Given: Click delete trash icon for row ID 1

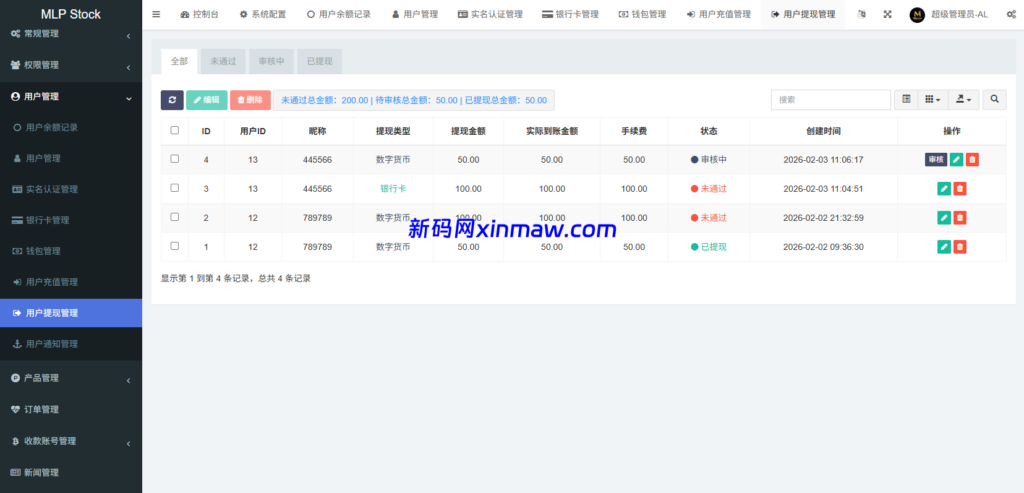Looking at the screenshot, I should [960, 247].
